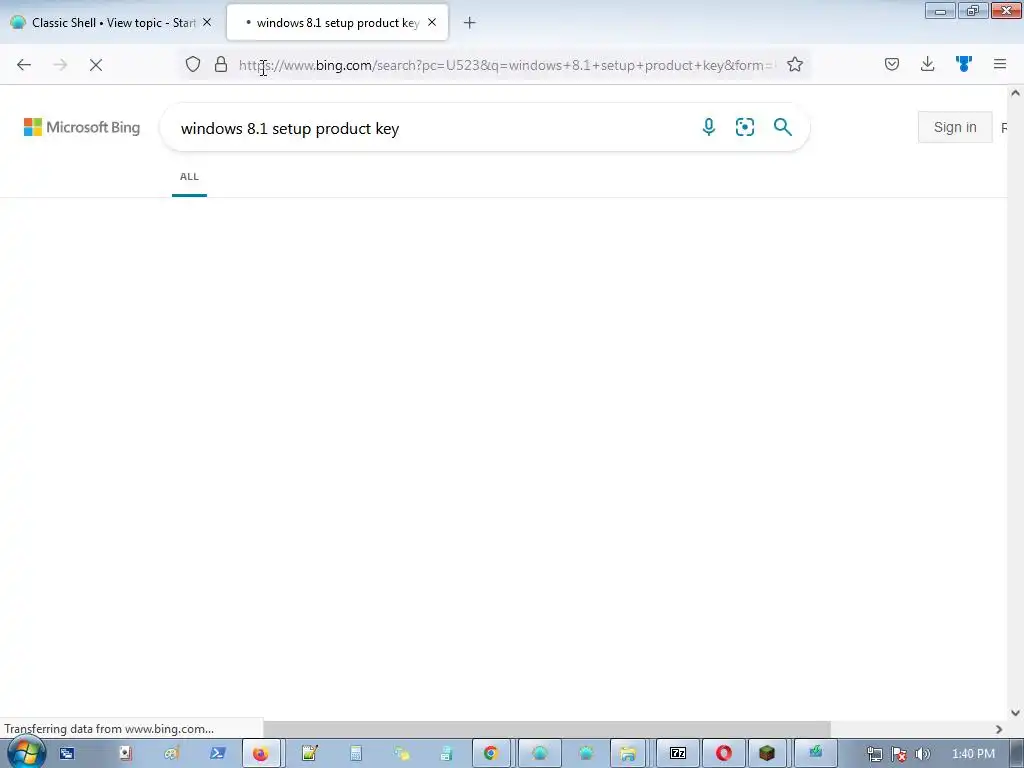The width and height of the screenshot is (1024, 768).
Task: Bookmark this page with the star
Action: tap(795, 65)
